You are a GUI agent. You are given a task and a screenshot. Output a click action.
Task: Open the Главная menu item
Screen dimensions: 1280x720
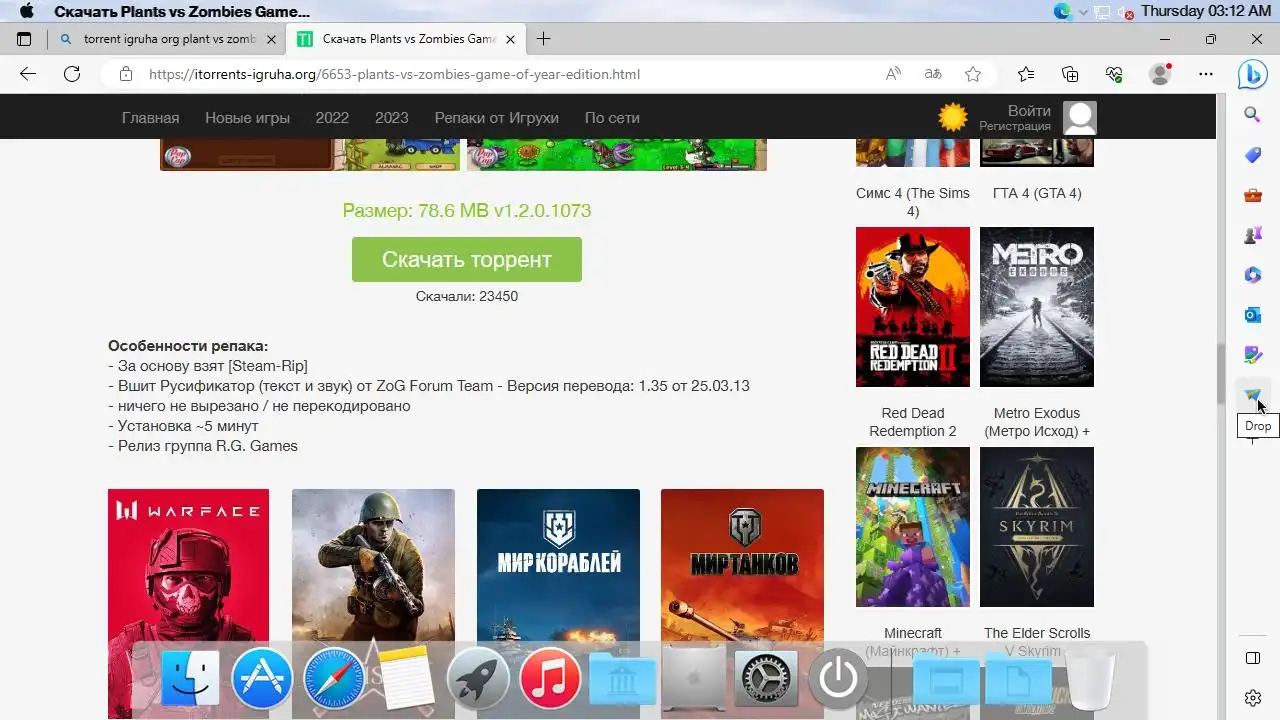151,118
